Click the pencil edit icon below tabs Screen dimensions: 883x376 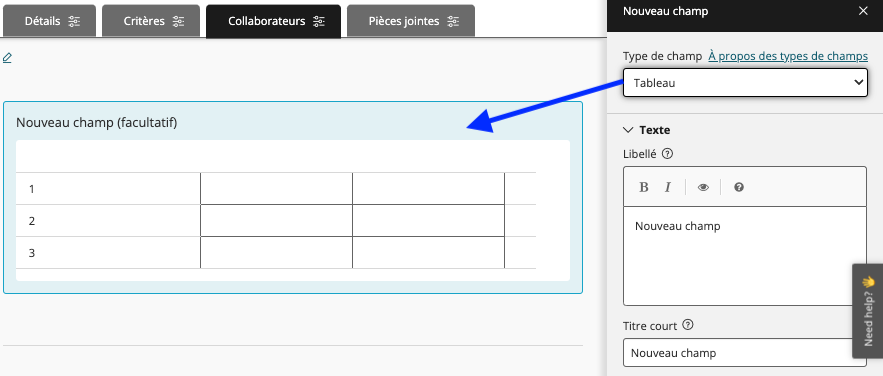(7, 57)
